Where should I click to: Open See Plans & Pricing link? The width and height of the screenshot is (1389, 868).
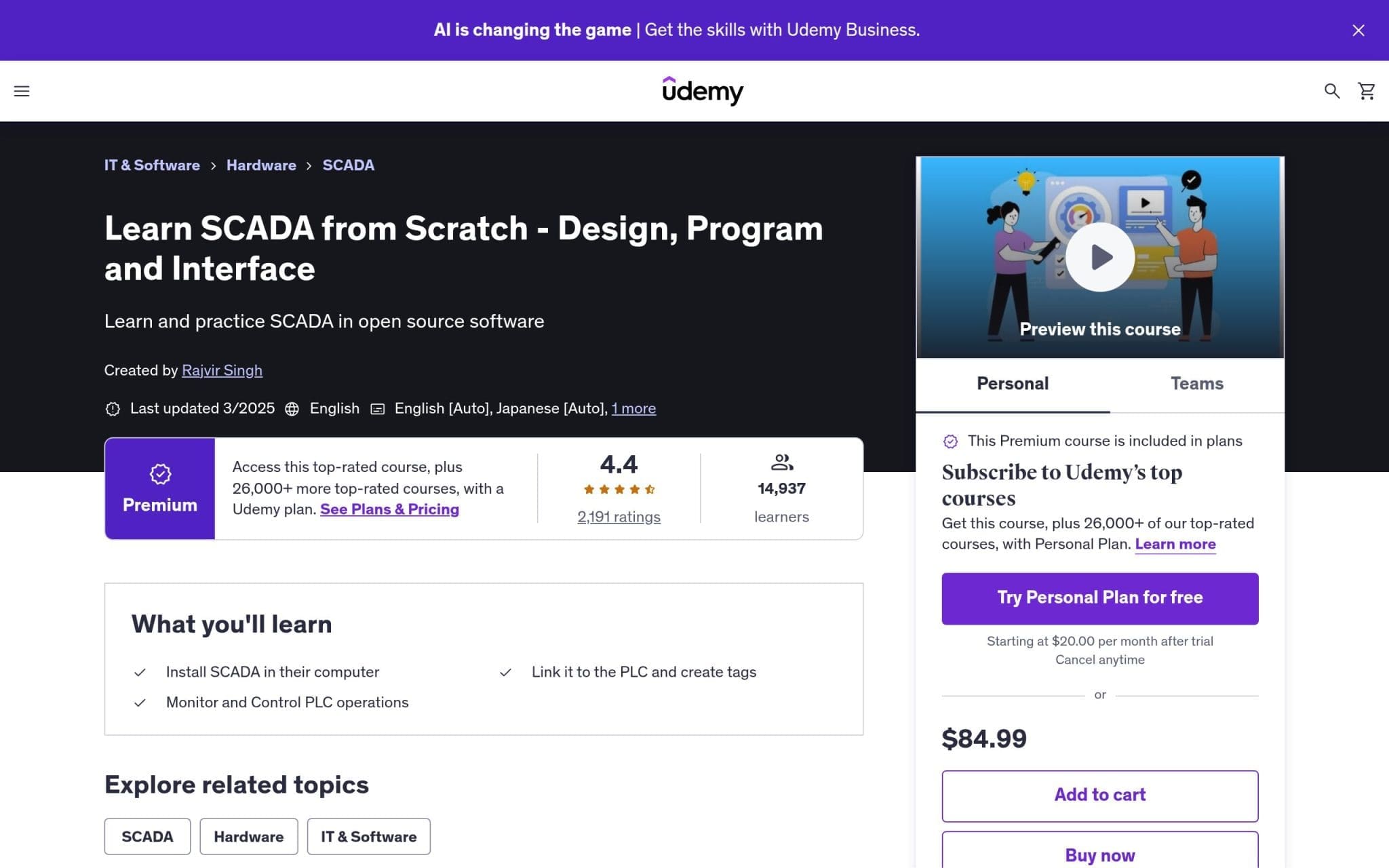tap(389, 509)
